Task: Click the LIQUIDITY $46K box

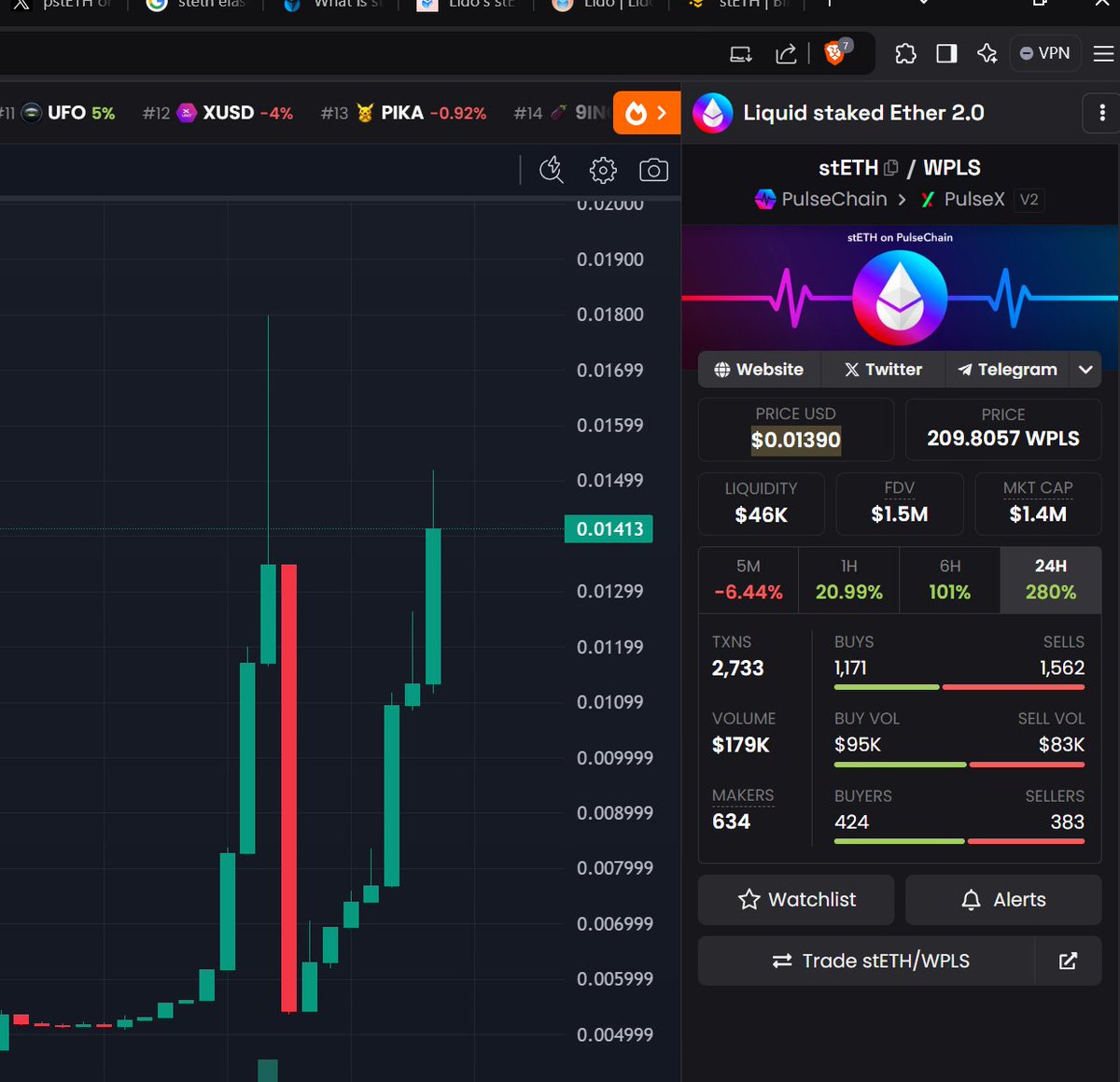Action: pos(762,503)
